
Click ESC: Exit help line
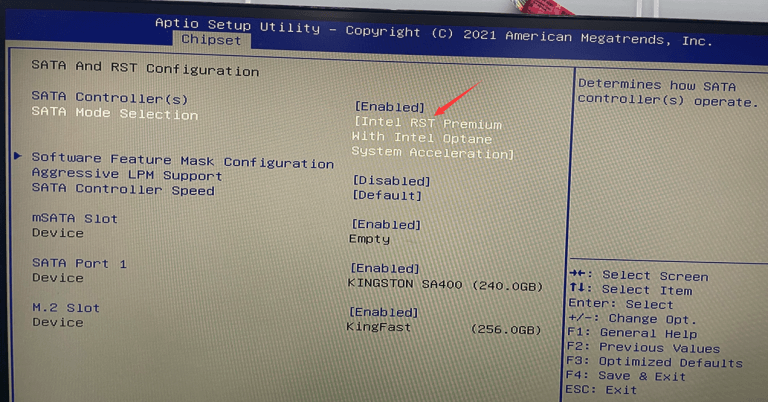coord(601,390)
